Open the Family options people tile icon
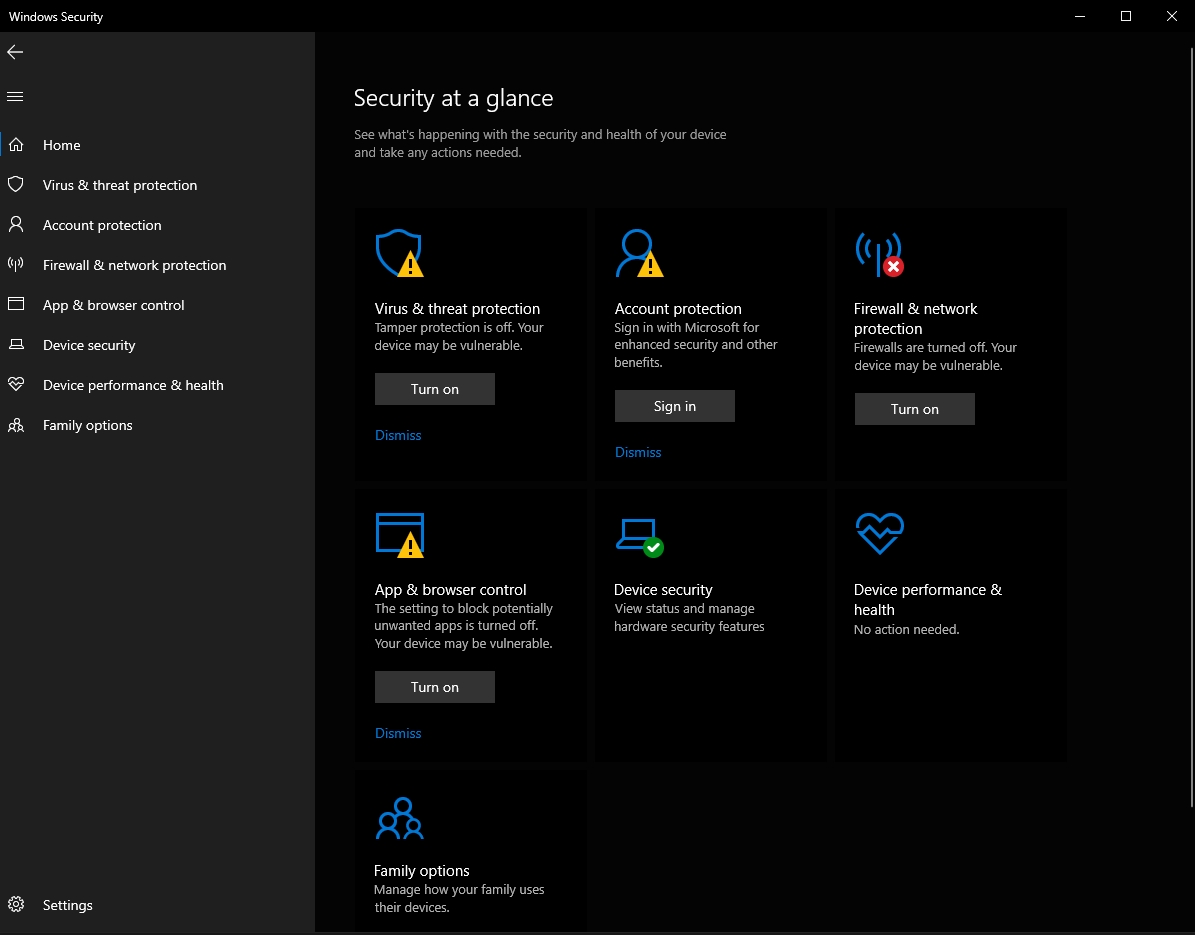The image size is (1195, 935). click(399, 818)
